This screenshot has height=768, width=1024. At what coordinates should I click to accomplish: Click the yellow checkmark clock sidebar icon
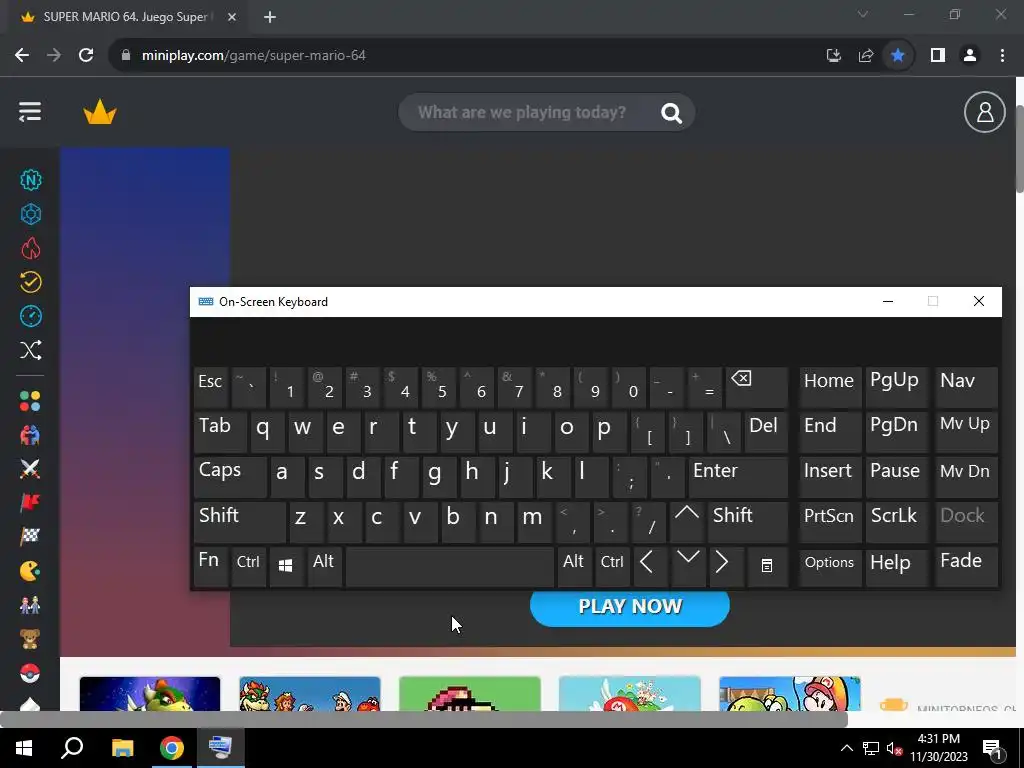point(31,282)
